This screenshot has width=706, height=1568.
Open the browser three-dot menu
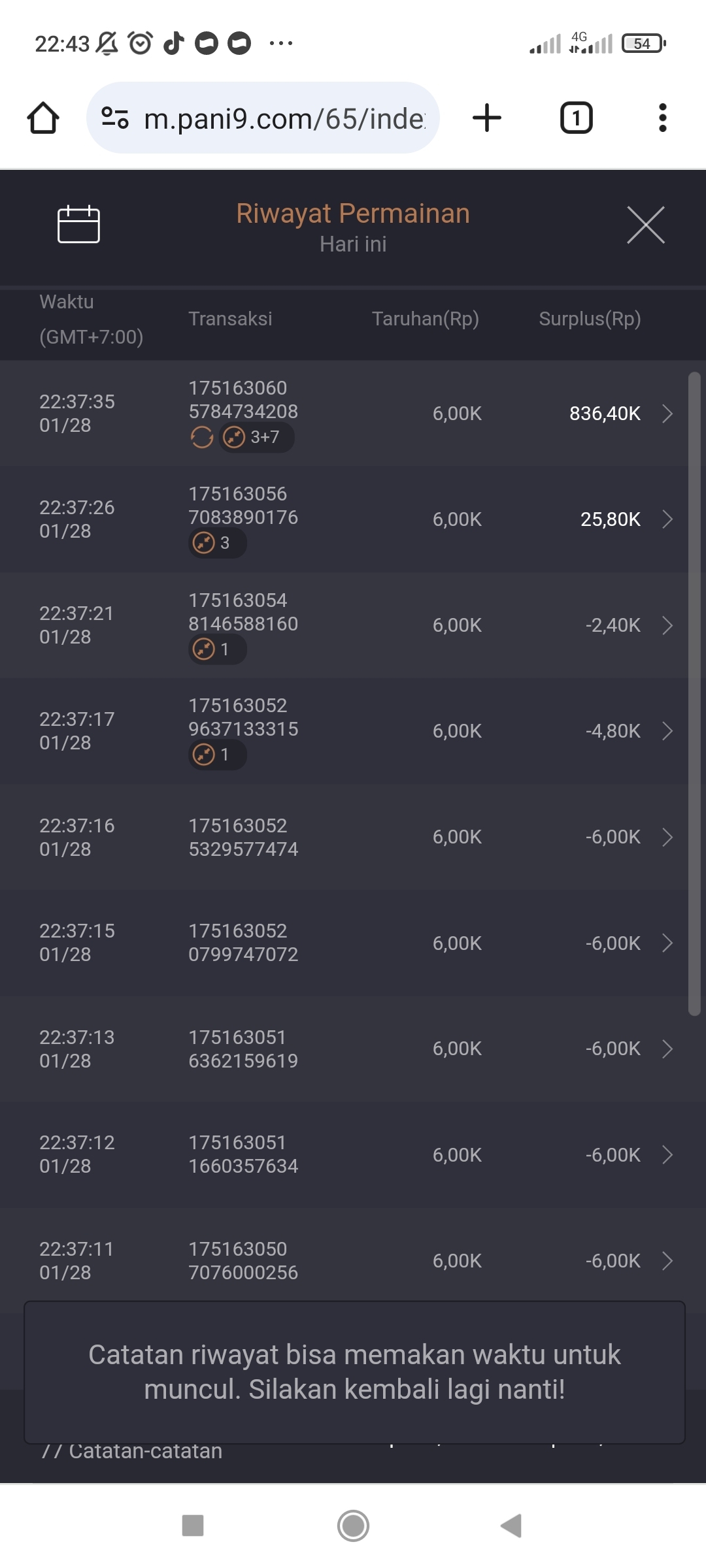[662, 118]
